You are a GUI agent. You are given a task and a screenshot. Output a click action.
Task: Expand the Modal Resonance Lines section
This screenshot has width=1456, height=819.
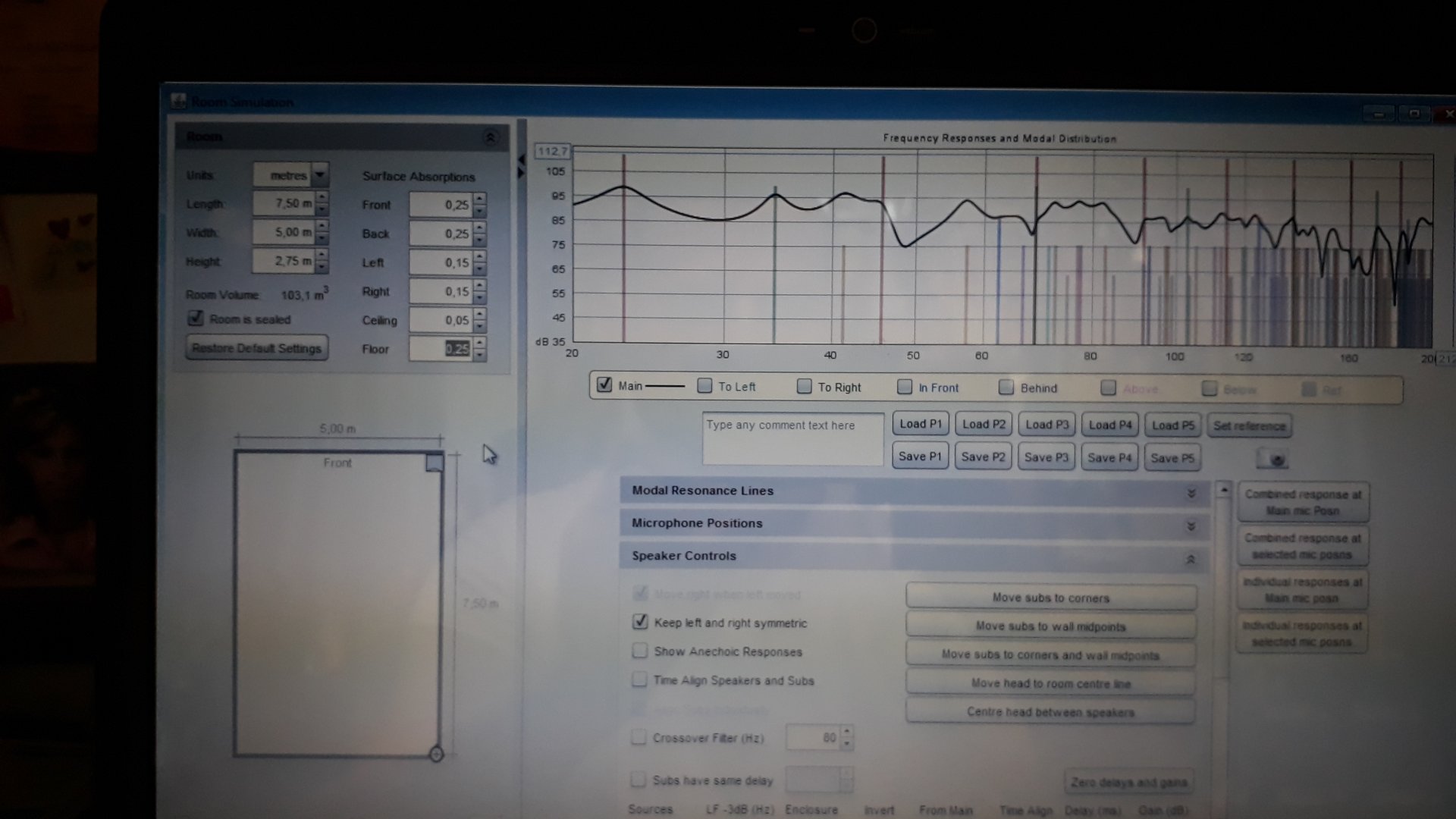(1191, 493)
